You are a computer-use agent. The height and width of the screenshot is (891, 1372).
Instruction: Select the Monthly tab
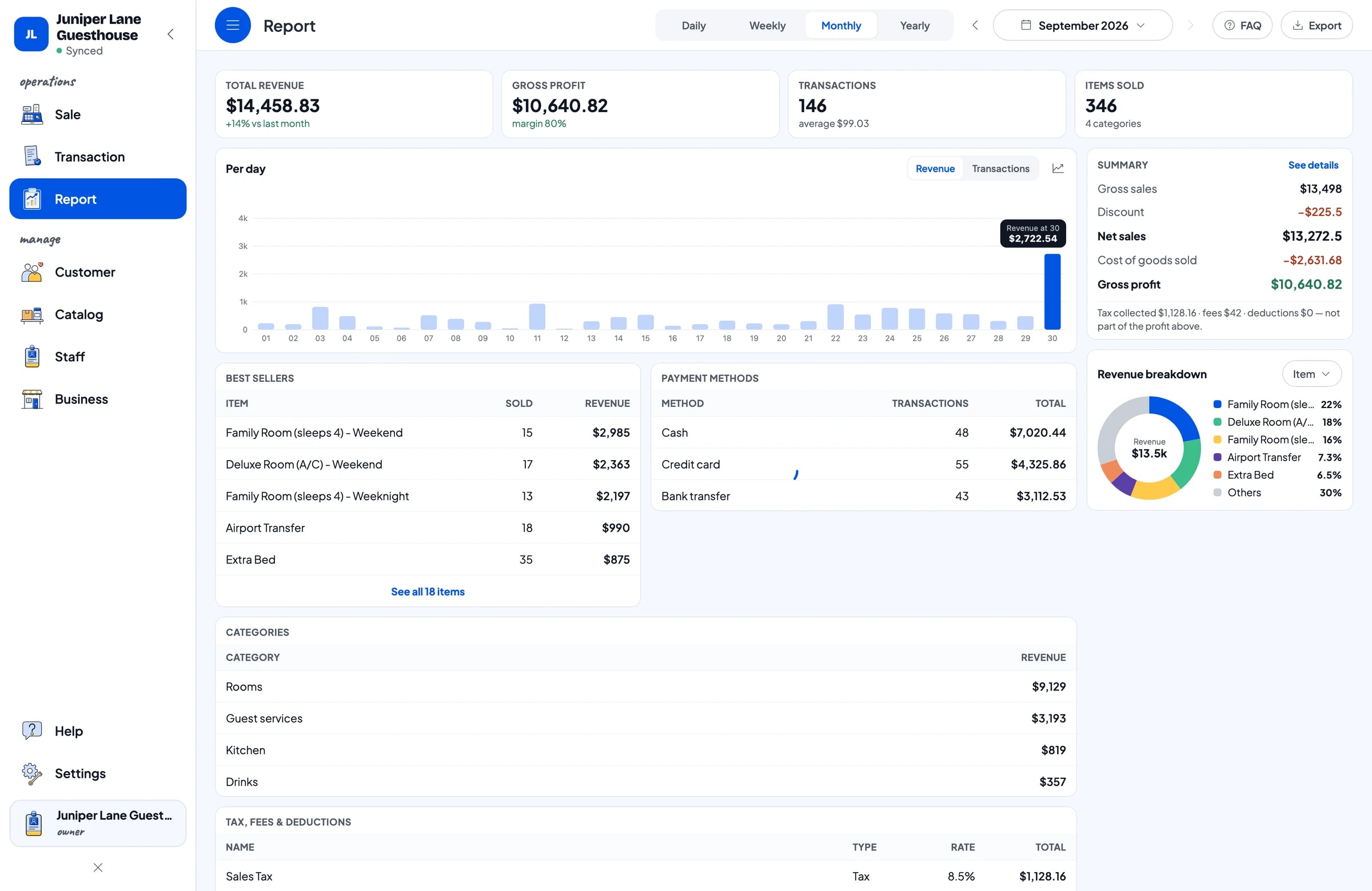[x=841, y=25]
